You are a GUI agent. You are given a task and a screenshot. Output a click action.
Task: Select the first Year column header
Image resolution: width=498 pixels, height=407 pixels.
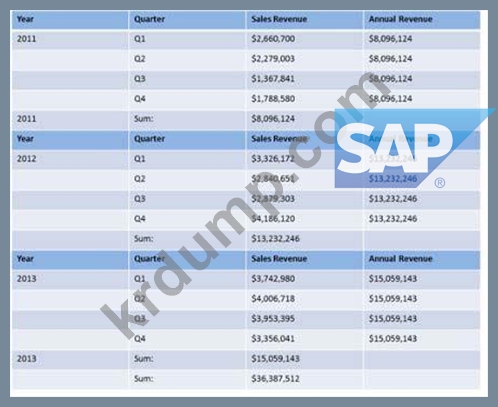point(25,19)
